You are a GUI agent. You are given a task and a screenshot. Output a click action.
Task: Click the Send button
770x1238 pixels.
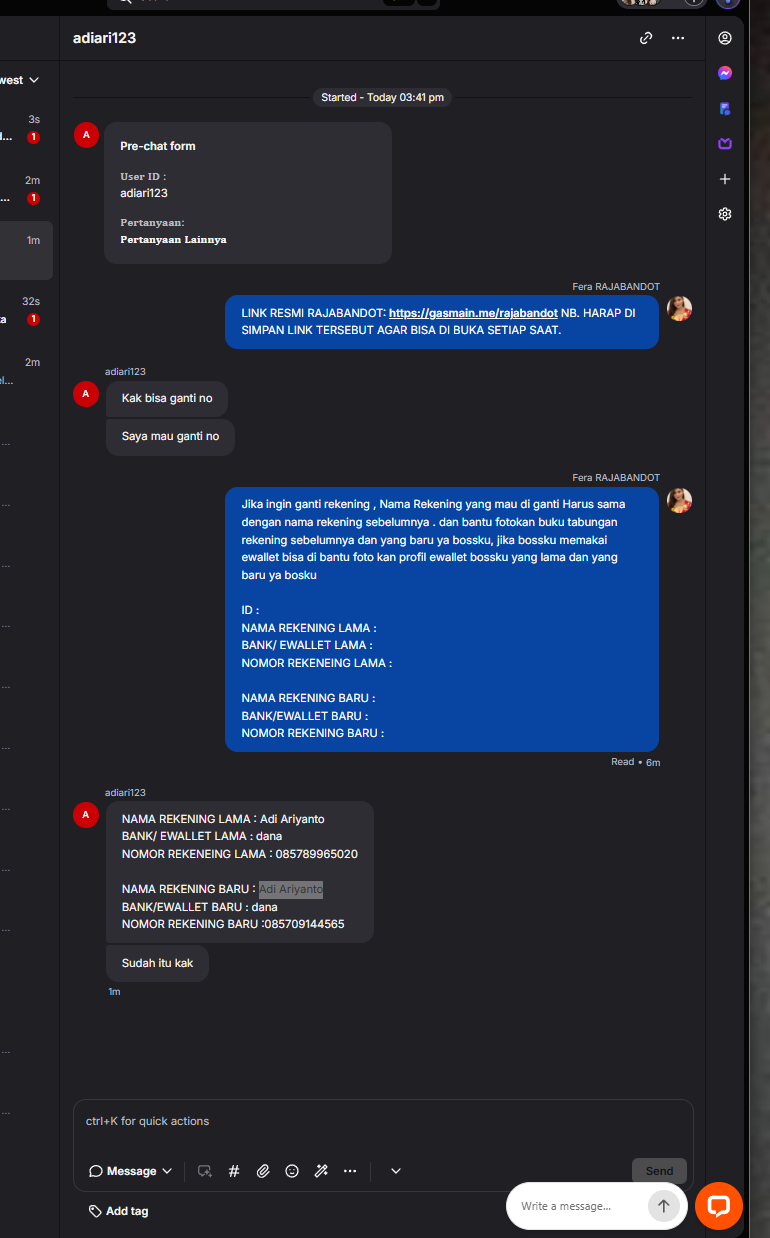tap(659, 1171)
